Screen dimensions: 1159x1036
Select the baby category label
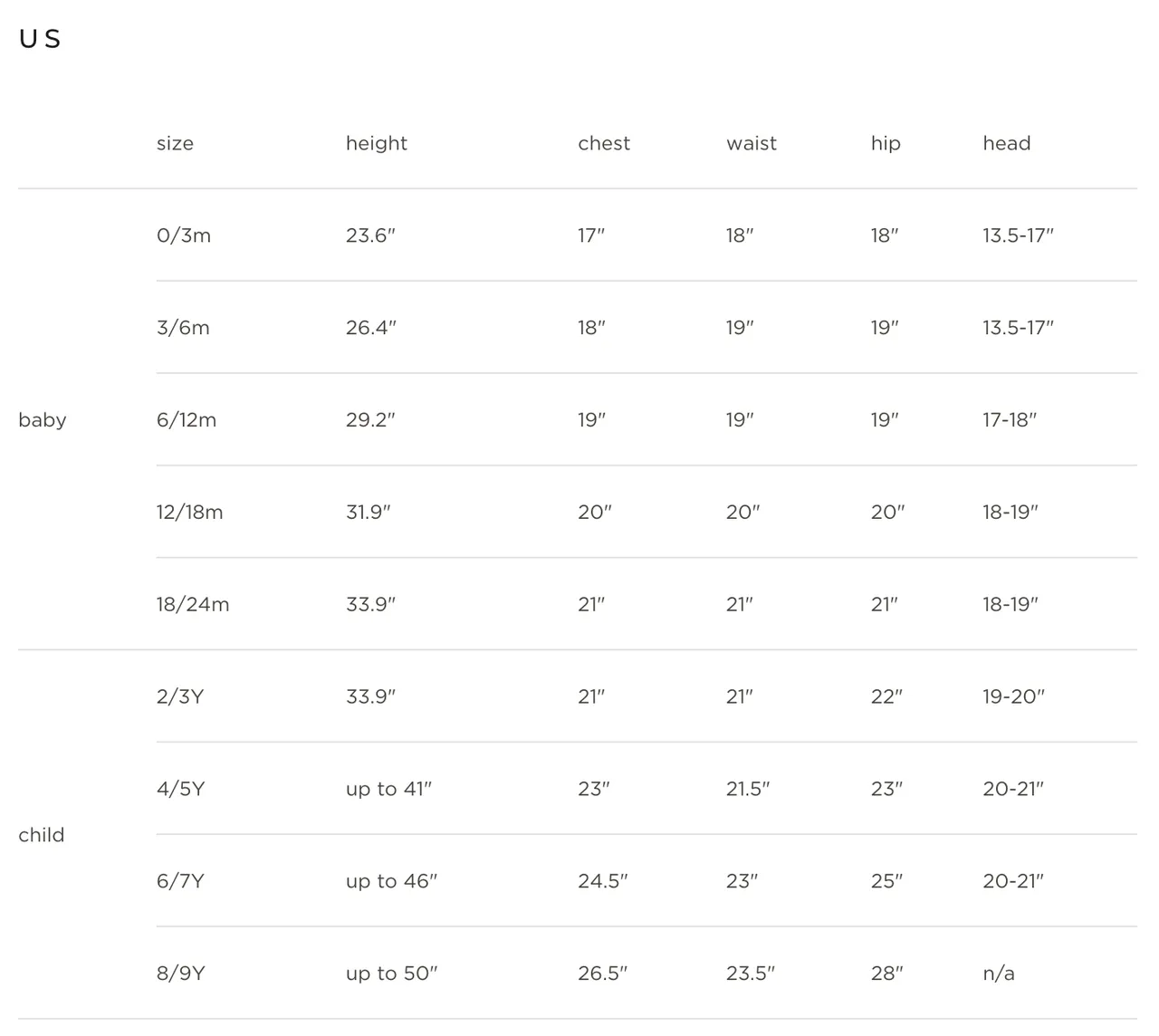pyautogui.click(x=43, y=420)
